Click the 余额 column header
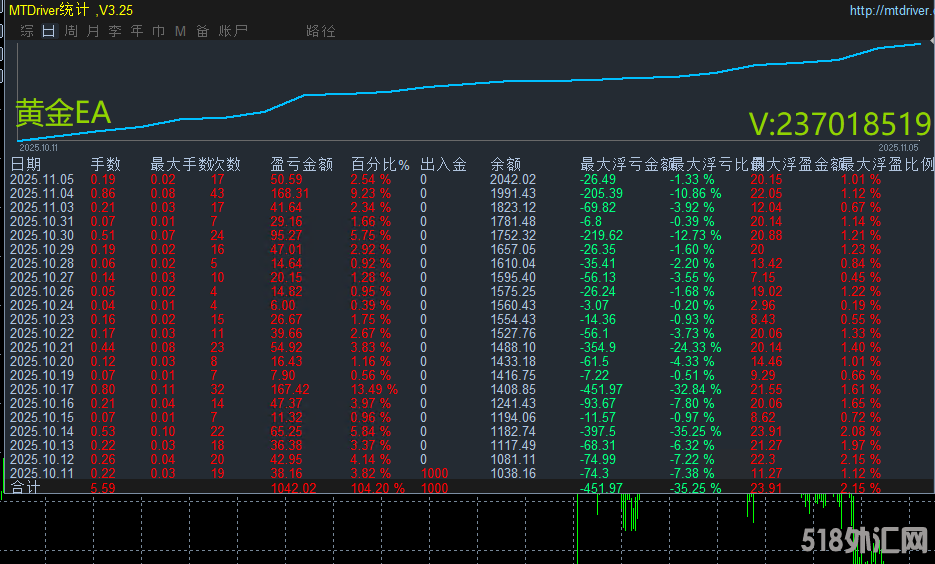Screen dimensions: 935x564 click(x=505, y=164)
